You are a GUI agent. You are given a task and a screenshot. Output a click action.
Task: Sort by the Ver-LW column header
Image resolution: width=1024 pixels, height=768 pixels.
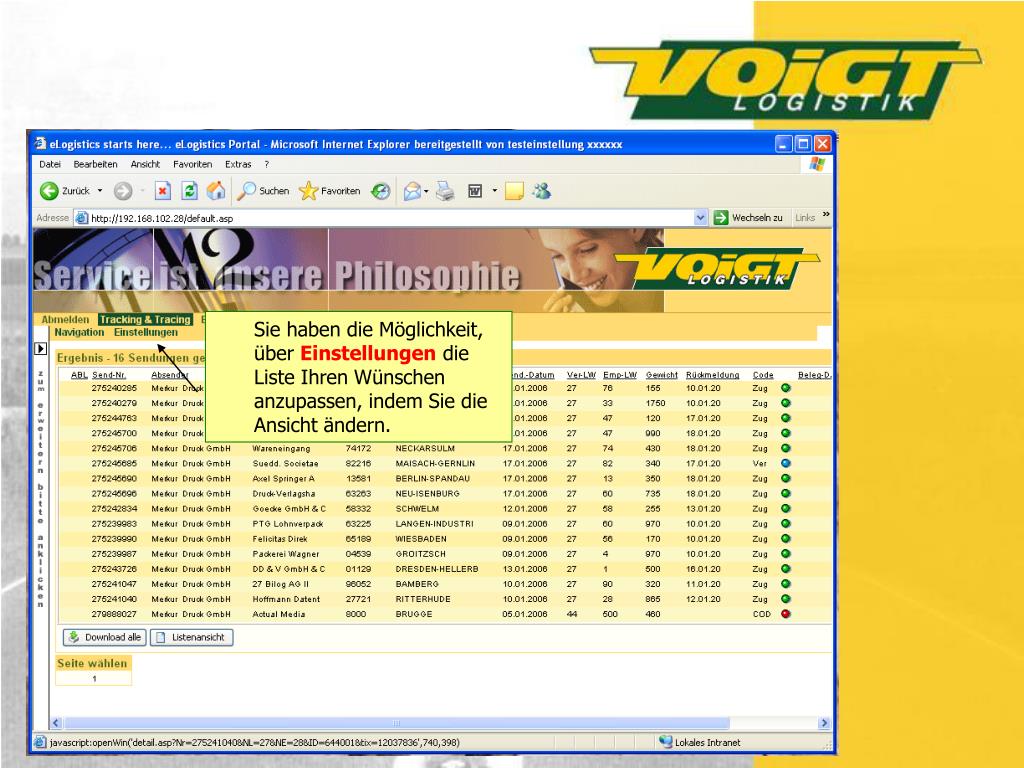(x=581, y=375)
